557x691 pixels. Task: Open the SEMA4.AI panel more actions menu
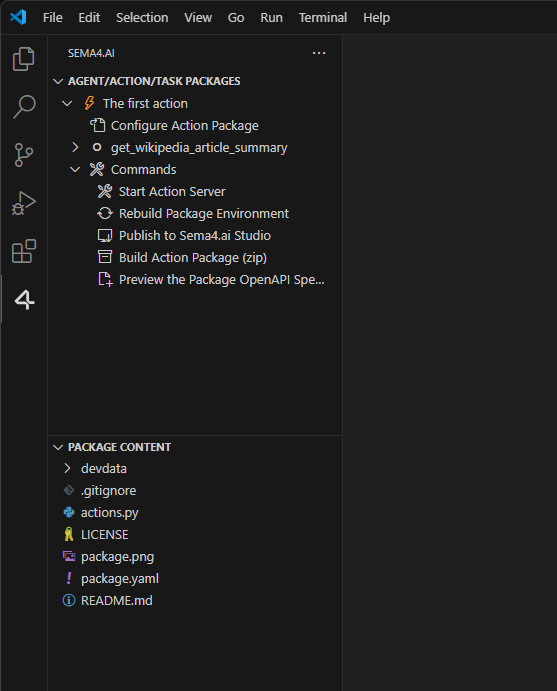(x=319, y=53)
